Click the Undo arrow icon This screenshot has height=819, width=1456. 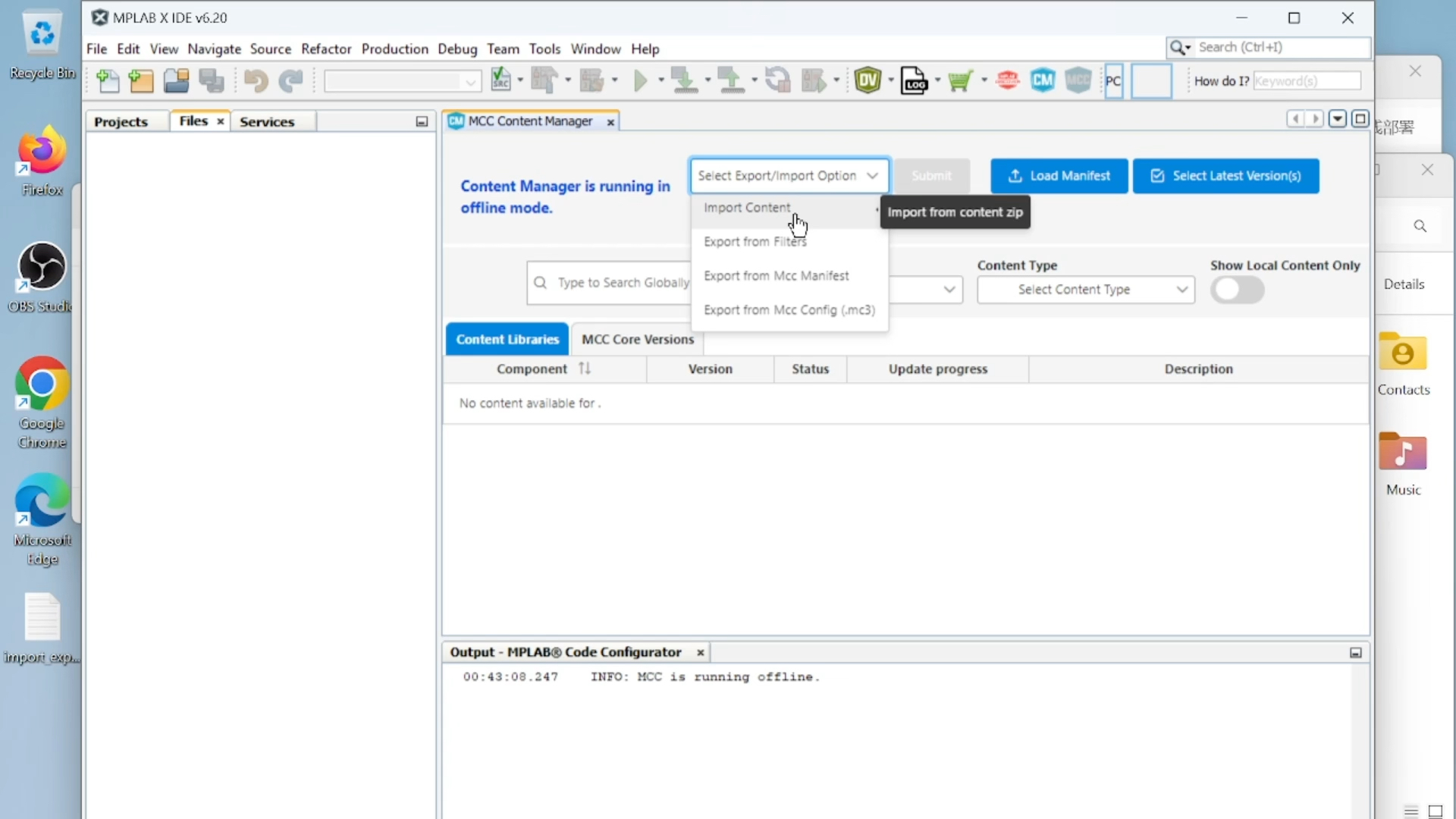click(256, 80)
